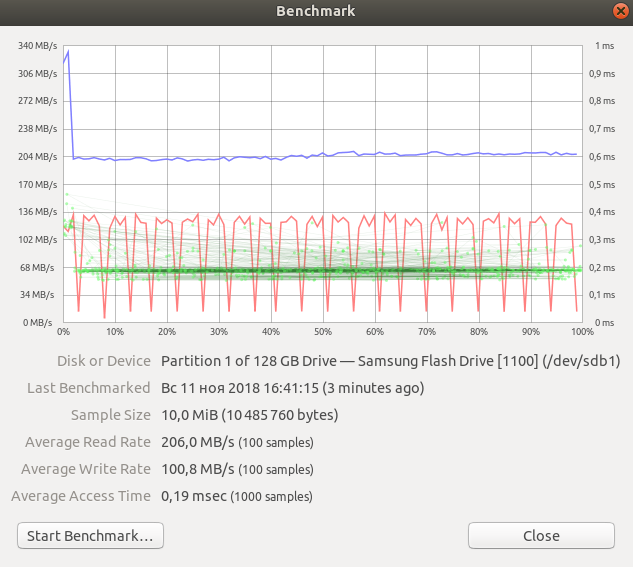
Task: Click the 100% label on the horizontal axis
Action: click(x=582, y=332)
